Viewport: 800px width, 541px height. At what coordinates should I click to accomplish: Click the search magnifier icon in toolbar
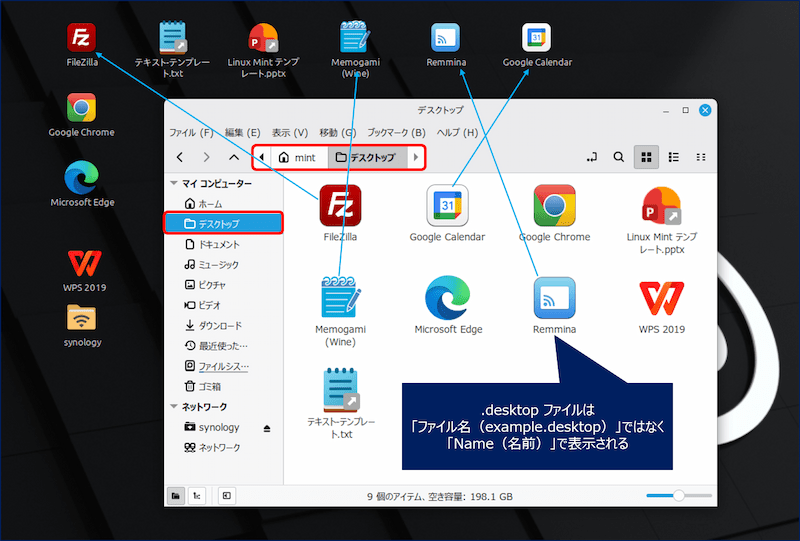click(619, 157)
